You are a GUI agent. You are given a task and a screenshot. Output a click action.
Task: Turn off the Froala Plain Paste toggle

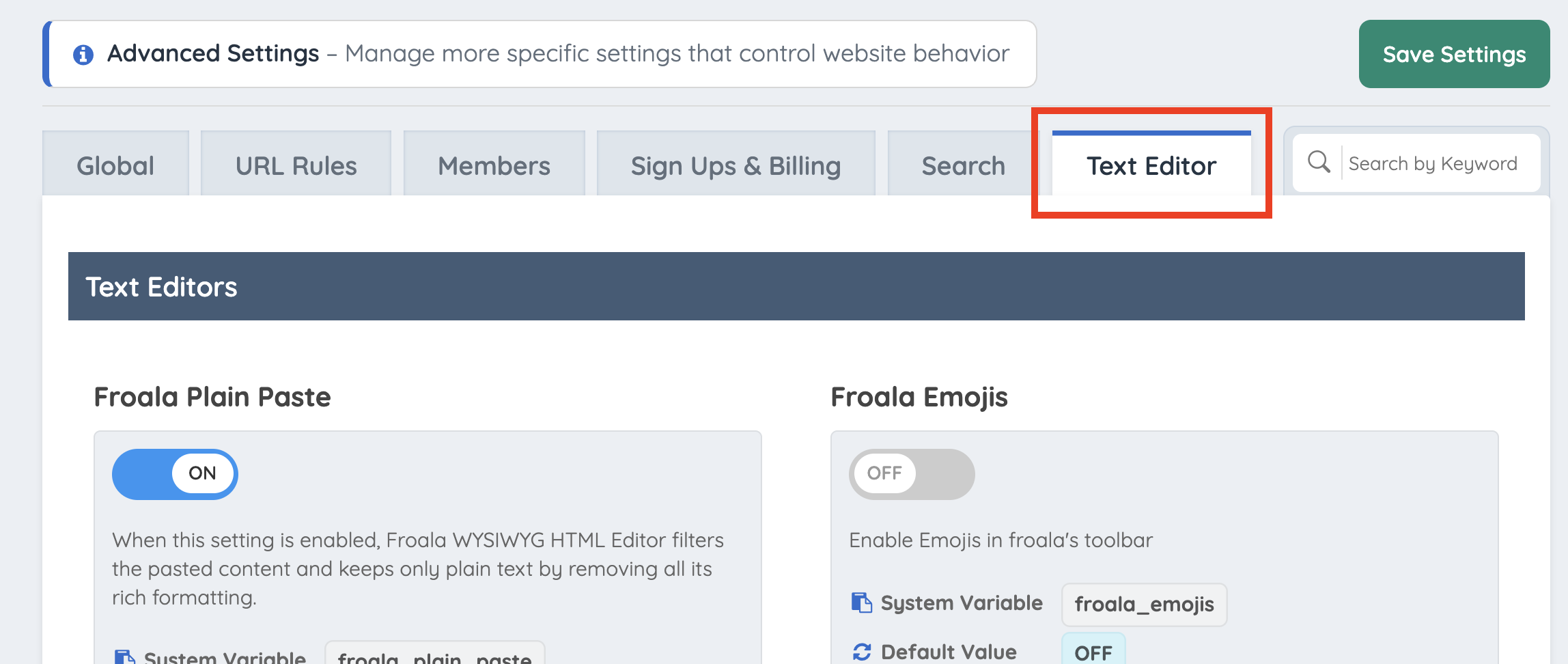tap(175, 474)
